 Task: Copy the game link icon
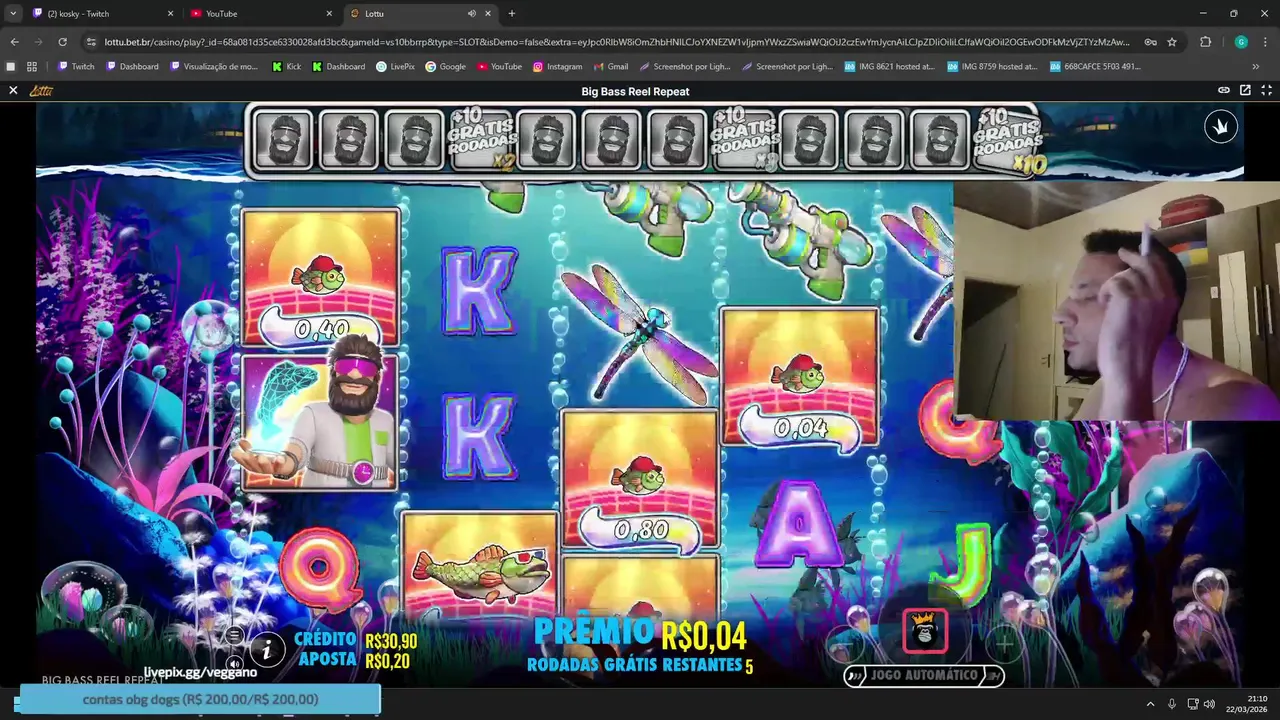[1223, 90]
